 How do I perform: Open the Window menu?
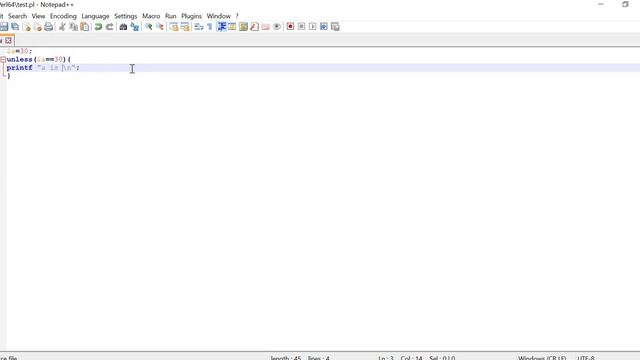218,16
